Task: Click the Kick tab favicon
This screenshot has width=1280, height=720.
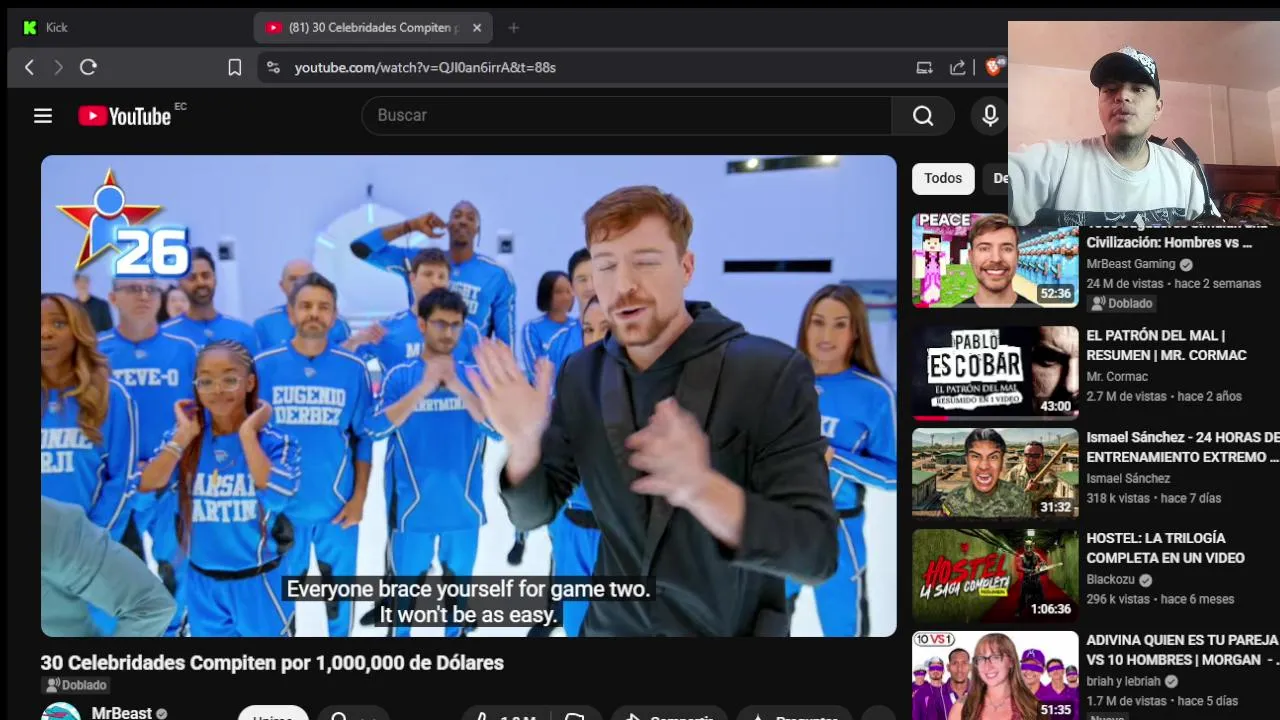Action: pyautogui.click(x=30, y=28)
